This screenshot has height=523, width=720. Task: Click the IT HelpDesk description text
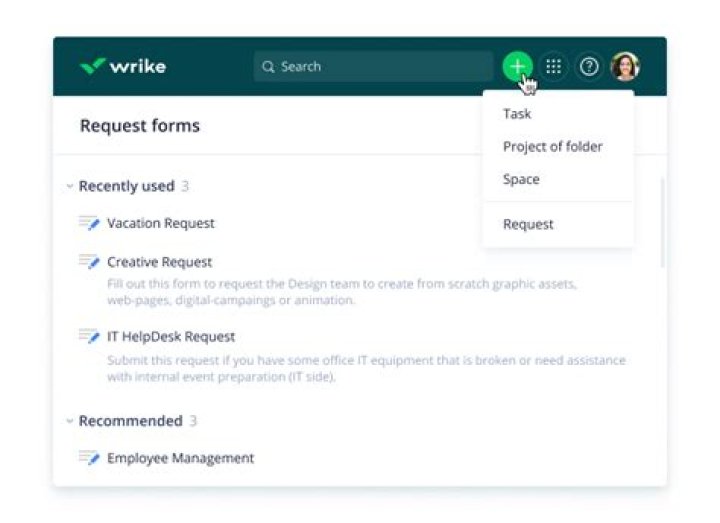click(x=366, y=368)
